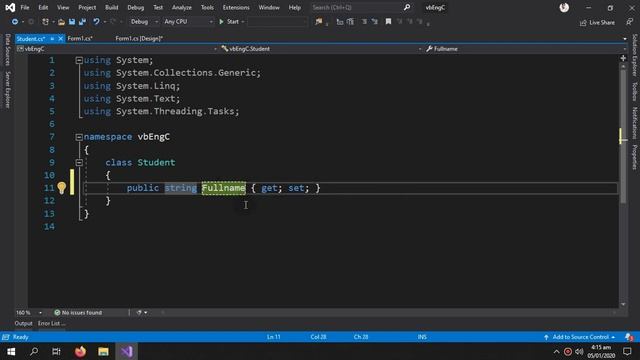640x360 pixels.
Task: Collapse the namespace vbEngC block
Action: [79, 137]
